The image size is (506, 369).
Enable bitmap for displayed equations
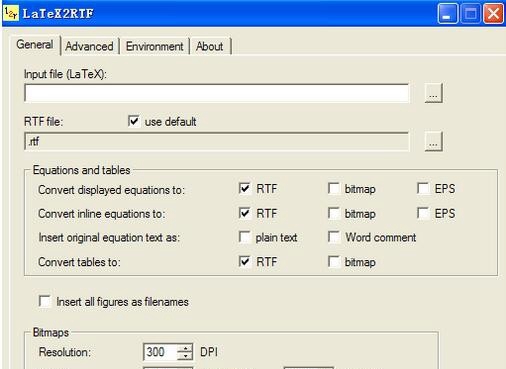334,188
